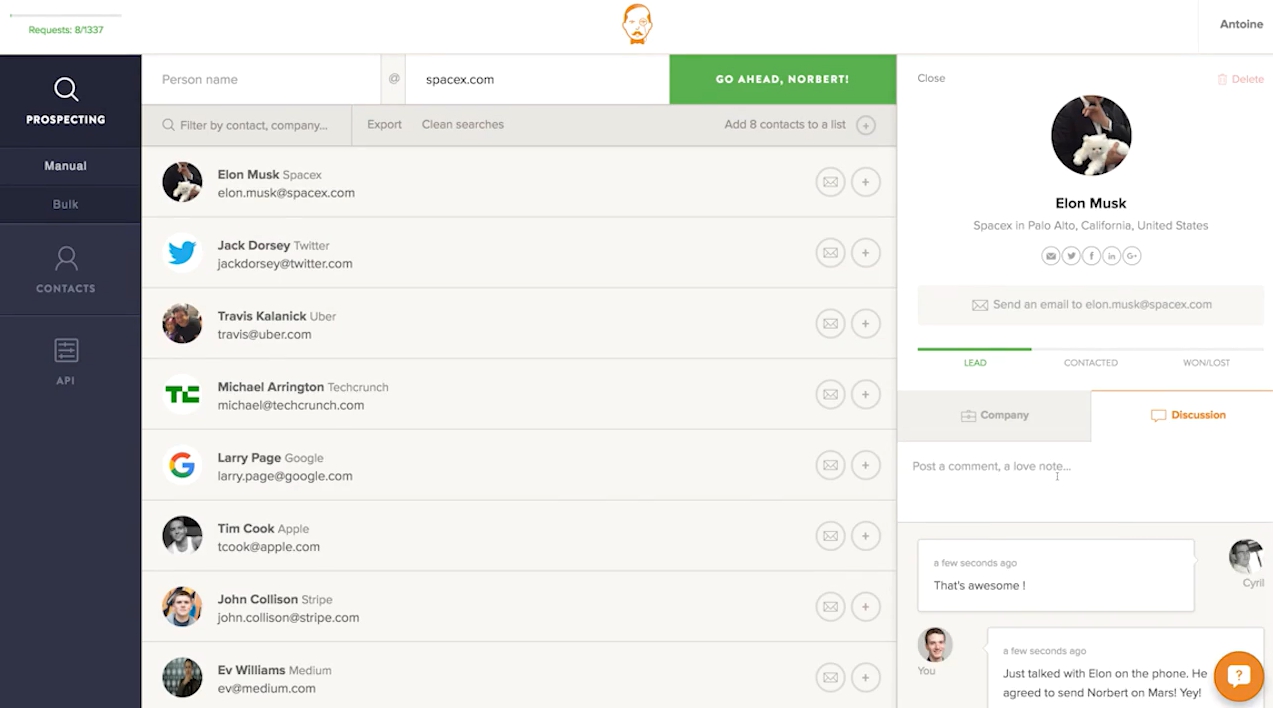Switch to the Bulk prospecting tab
Screen dimensions: 1273x708
[66, 204]
